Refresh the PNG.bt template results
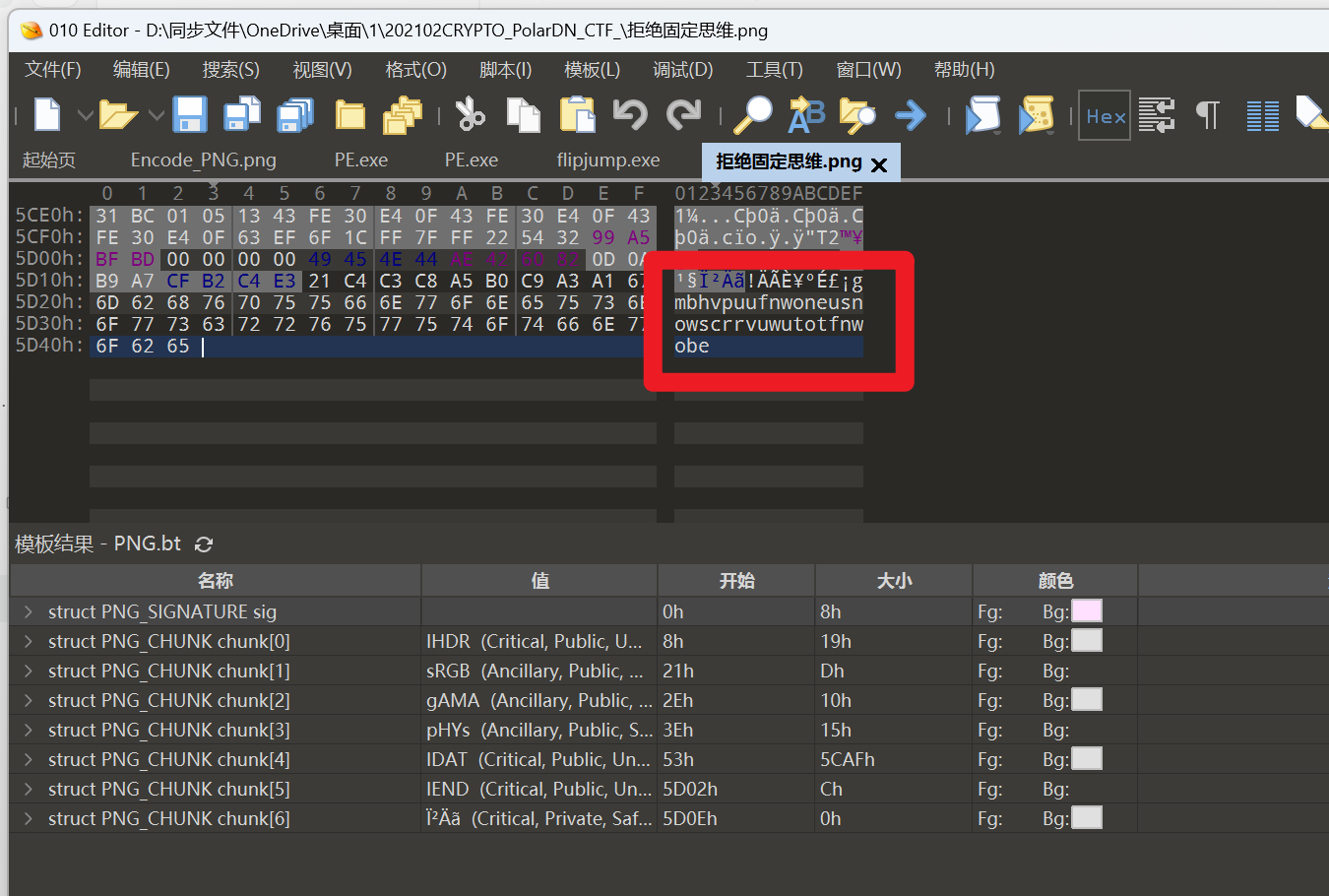 pos(204,544)
